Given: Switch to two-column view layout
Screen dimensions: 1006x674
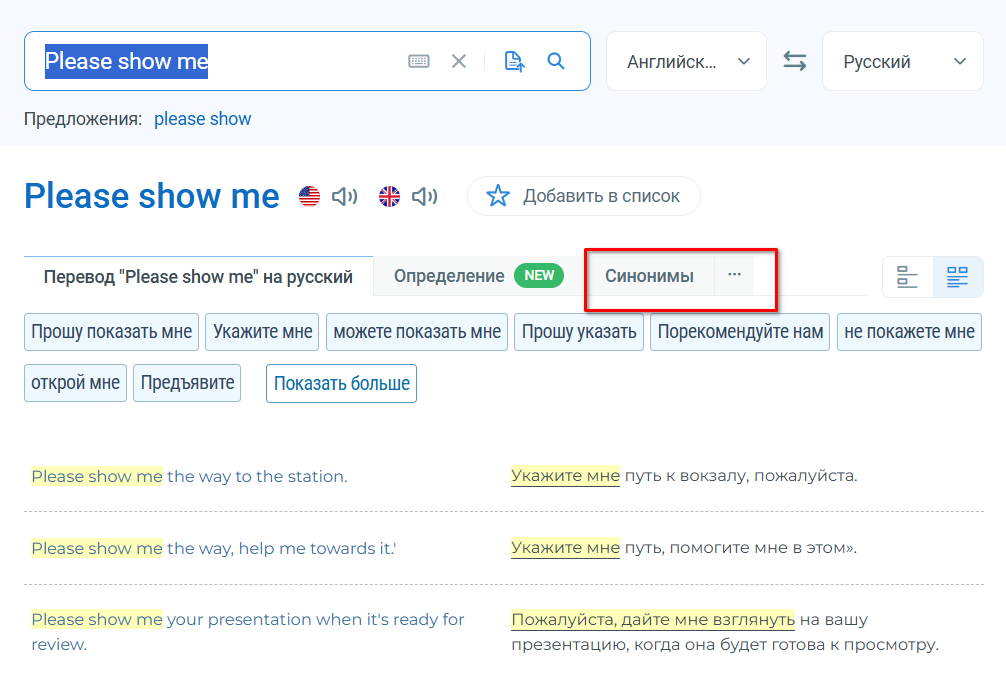Looking at the screenshot, I should pyautogui.click(x=957, y=277).
